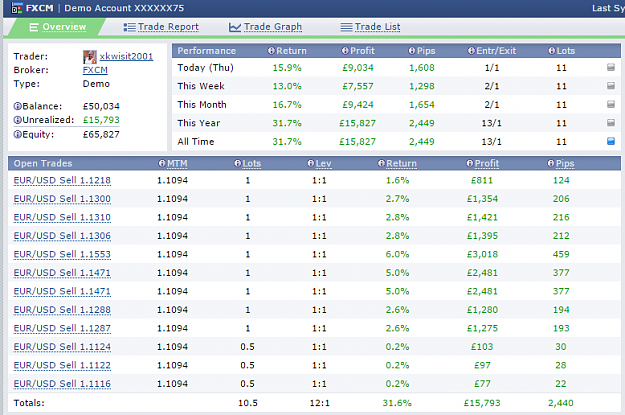Click the Overview tab list icon
Image resolution: width=625 pixels, height=415 pixels.
point(34,28)
